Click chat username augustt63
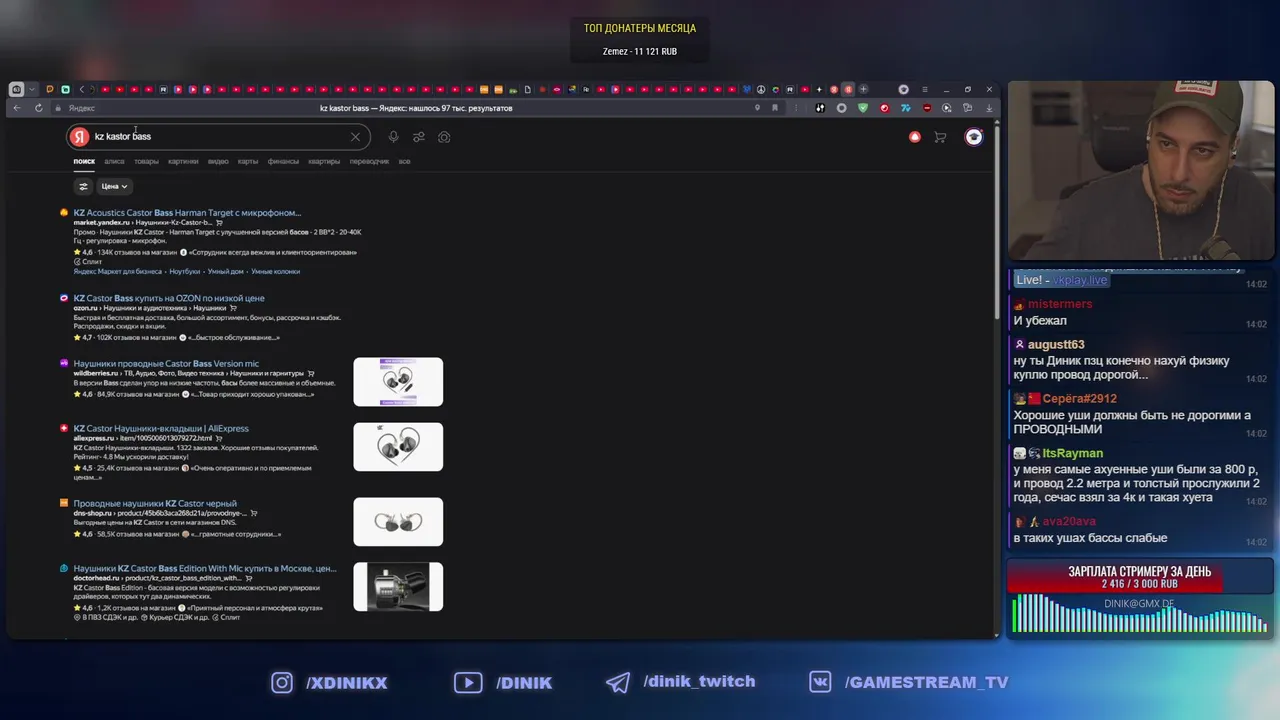1280x720 pixels. click(1056, 345)
